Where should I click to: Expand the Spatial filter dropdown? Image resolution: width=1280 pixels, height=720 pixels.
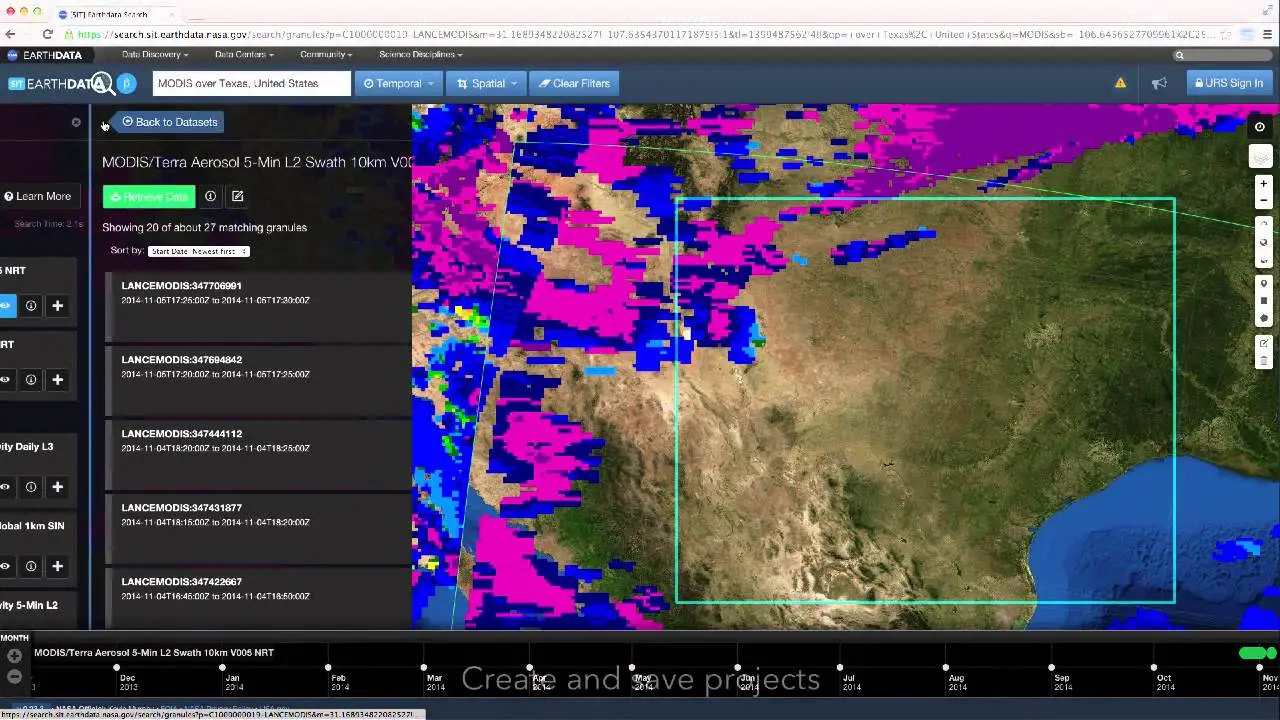tap(487, 83)
